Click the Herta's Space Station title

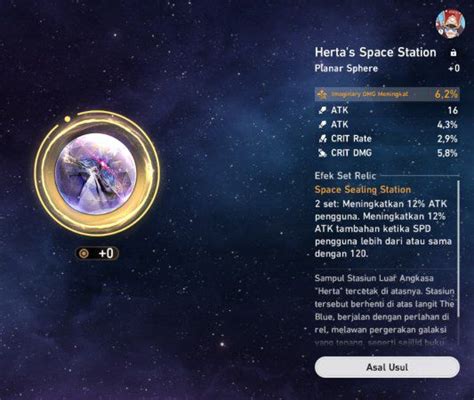tap(375, 52)
